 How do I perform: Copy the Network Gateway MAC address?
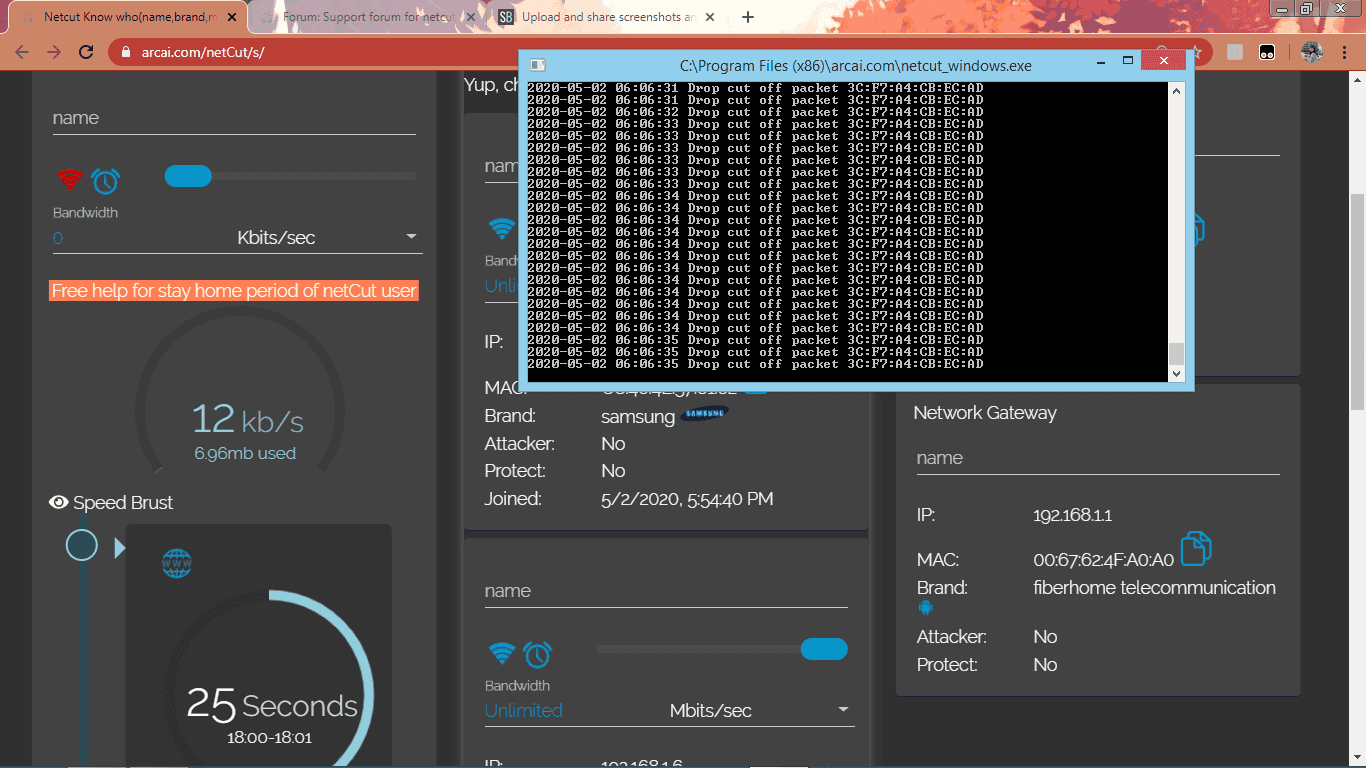[x=1195, y=549]
